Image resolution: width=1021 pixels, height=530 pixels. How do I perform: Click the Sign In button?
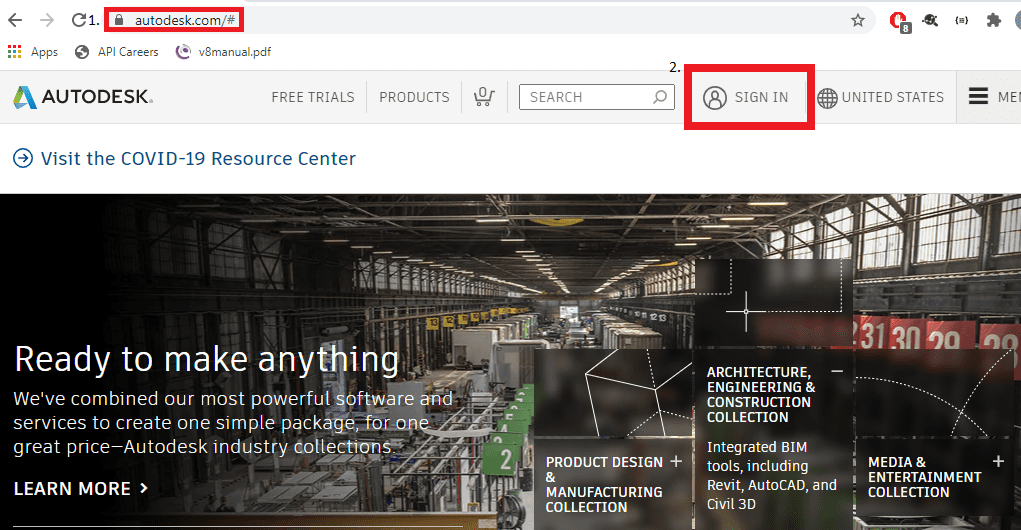click(x=747, y=97)
